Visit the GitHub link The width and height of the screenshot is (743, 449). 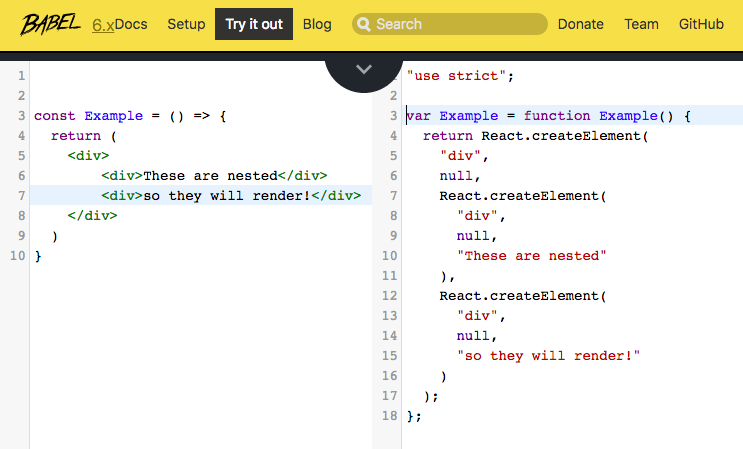pyautogui.click(x=701, y=24)
